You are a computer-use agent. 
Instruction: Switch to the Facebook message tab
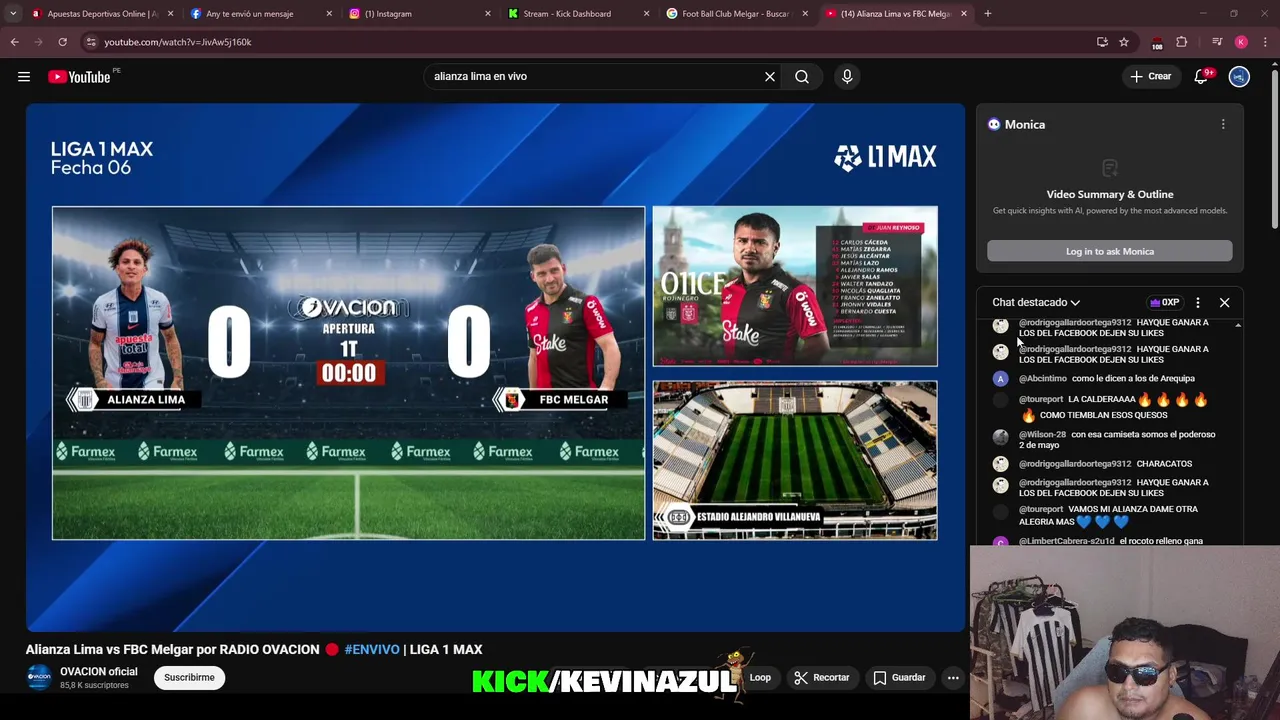(x=261, y=14)
